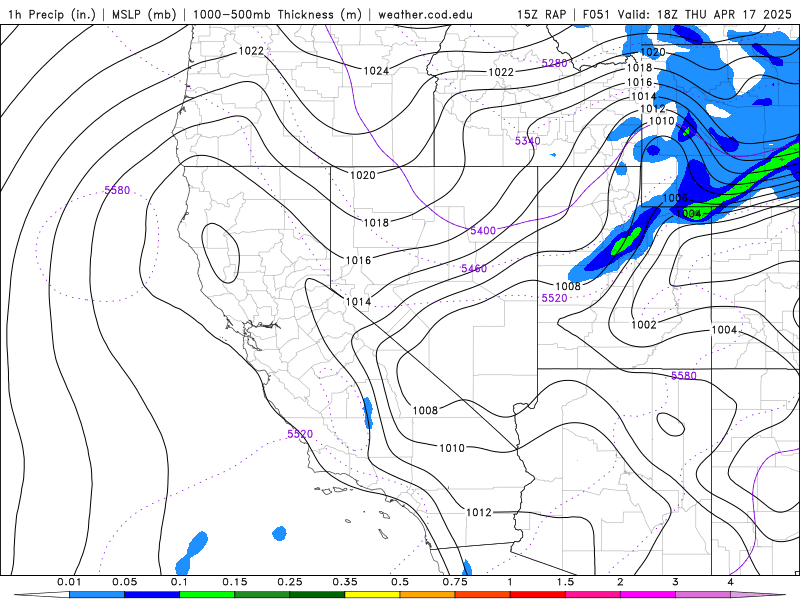Click the '0.15' legend value
This screenshot has height=600, width=800.
coord(235,582)
